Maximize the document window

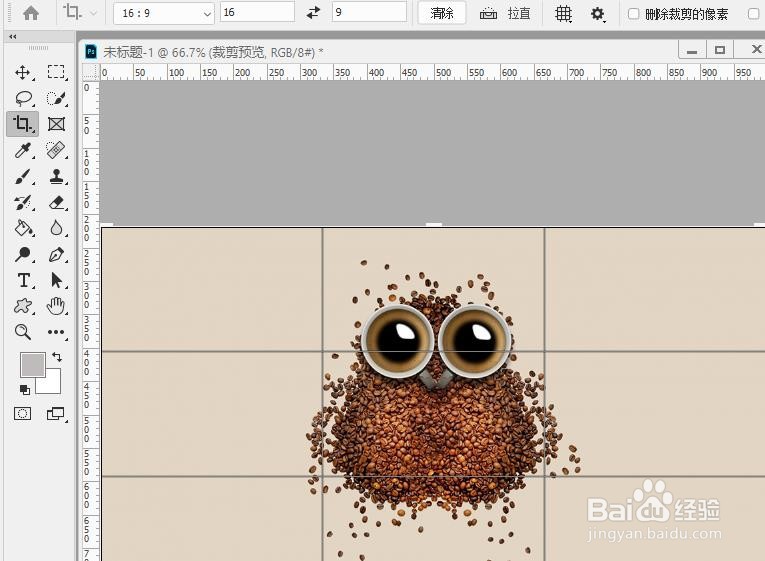[x=719, y=50]
